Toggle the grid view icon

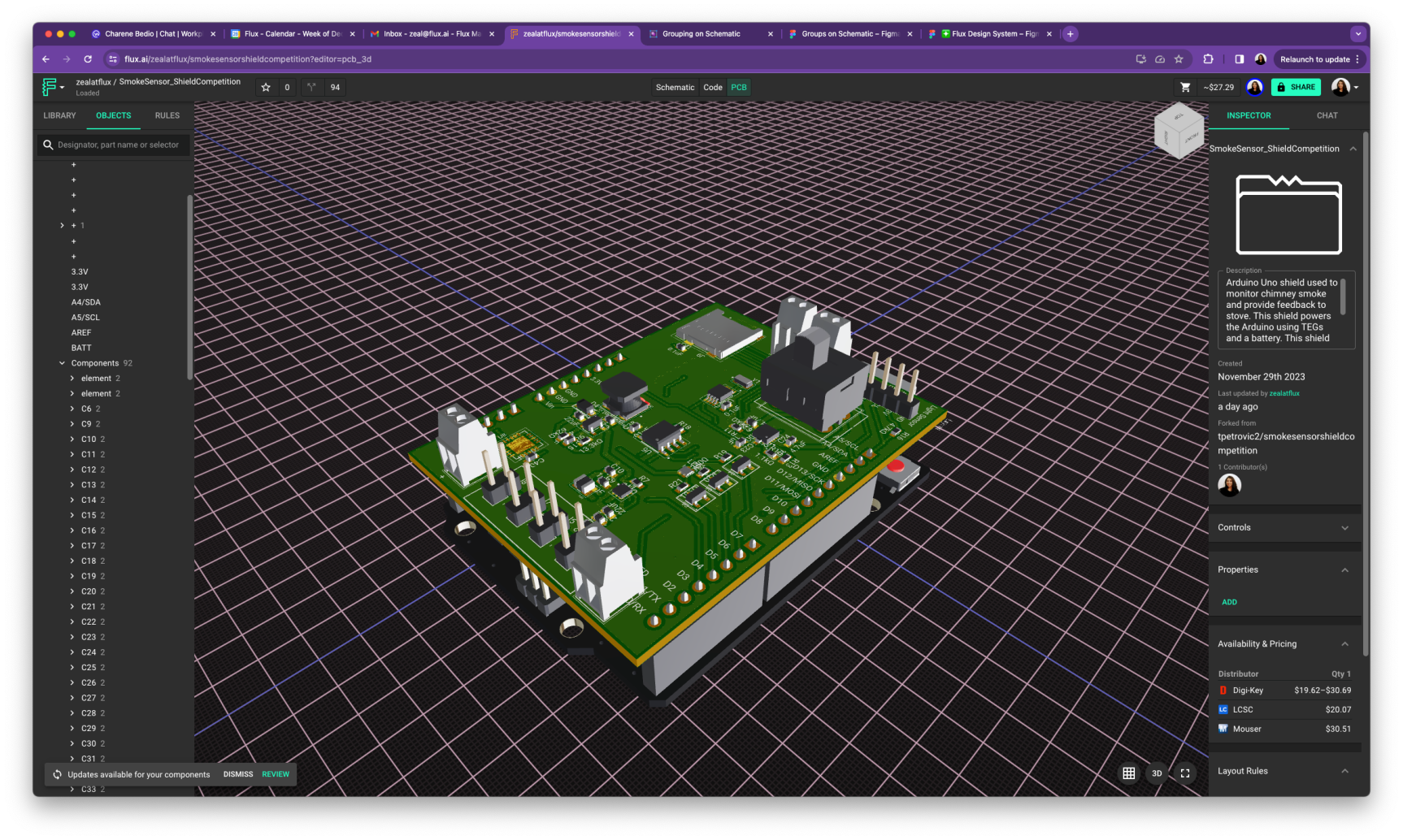coord(1128,773)
